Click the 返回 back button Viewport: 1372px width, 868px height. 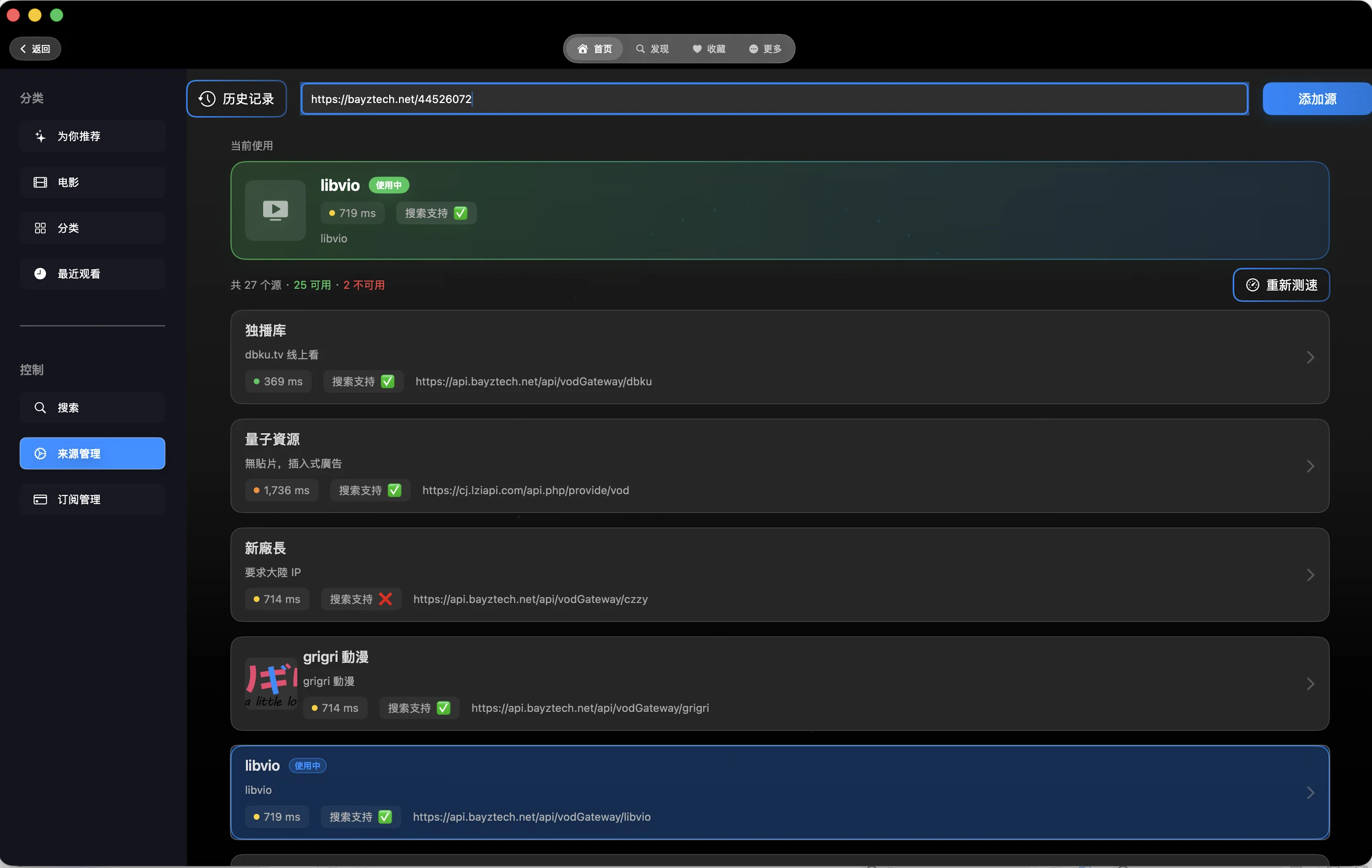pyautogui.click(x=35, y=49)
